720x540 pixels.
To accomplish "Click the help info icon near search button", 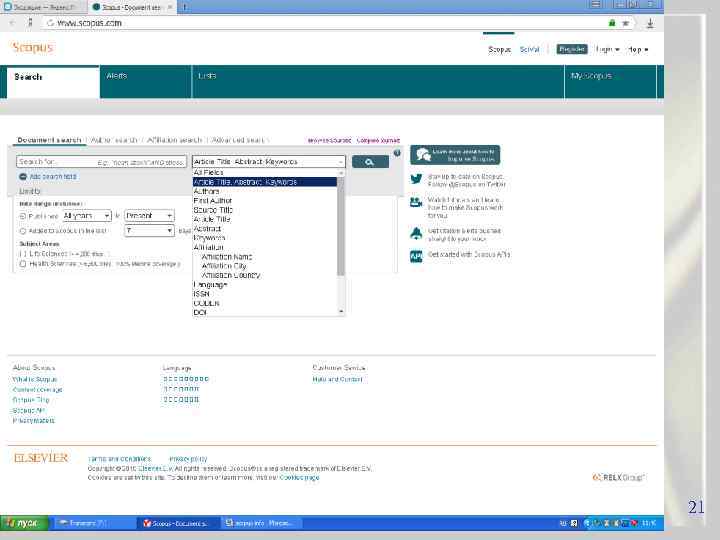I will 397,153.
